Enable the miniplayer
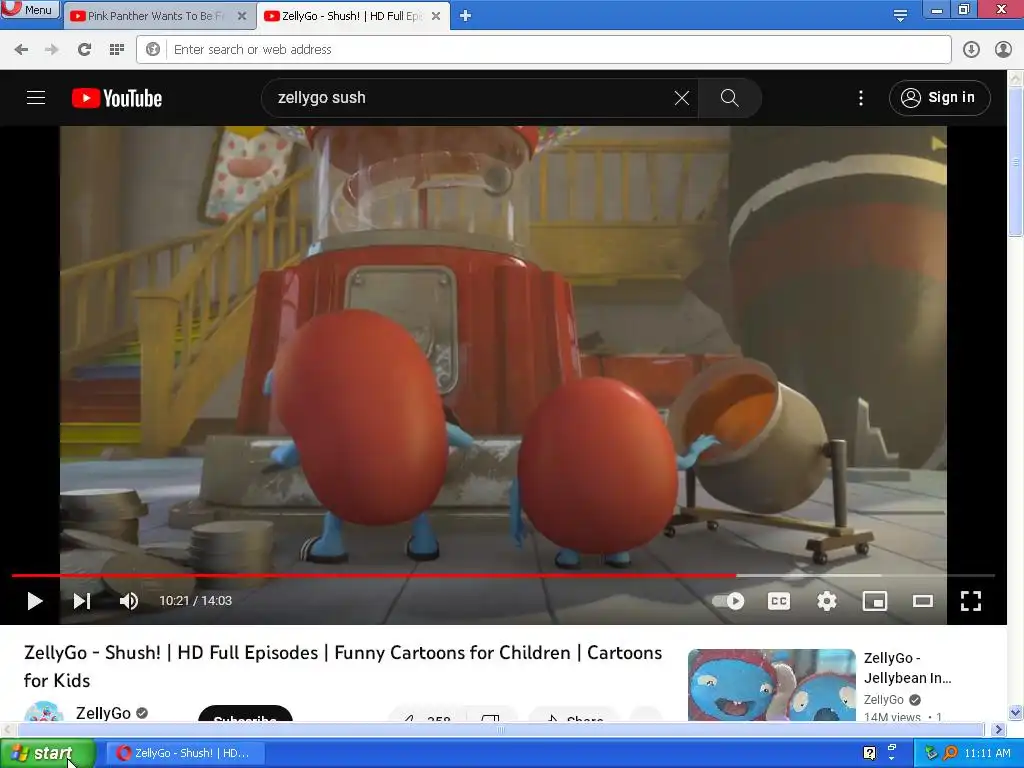The image size is (1024, 768). click(874, 601)
